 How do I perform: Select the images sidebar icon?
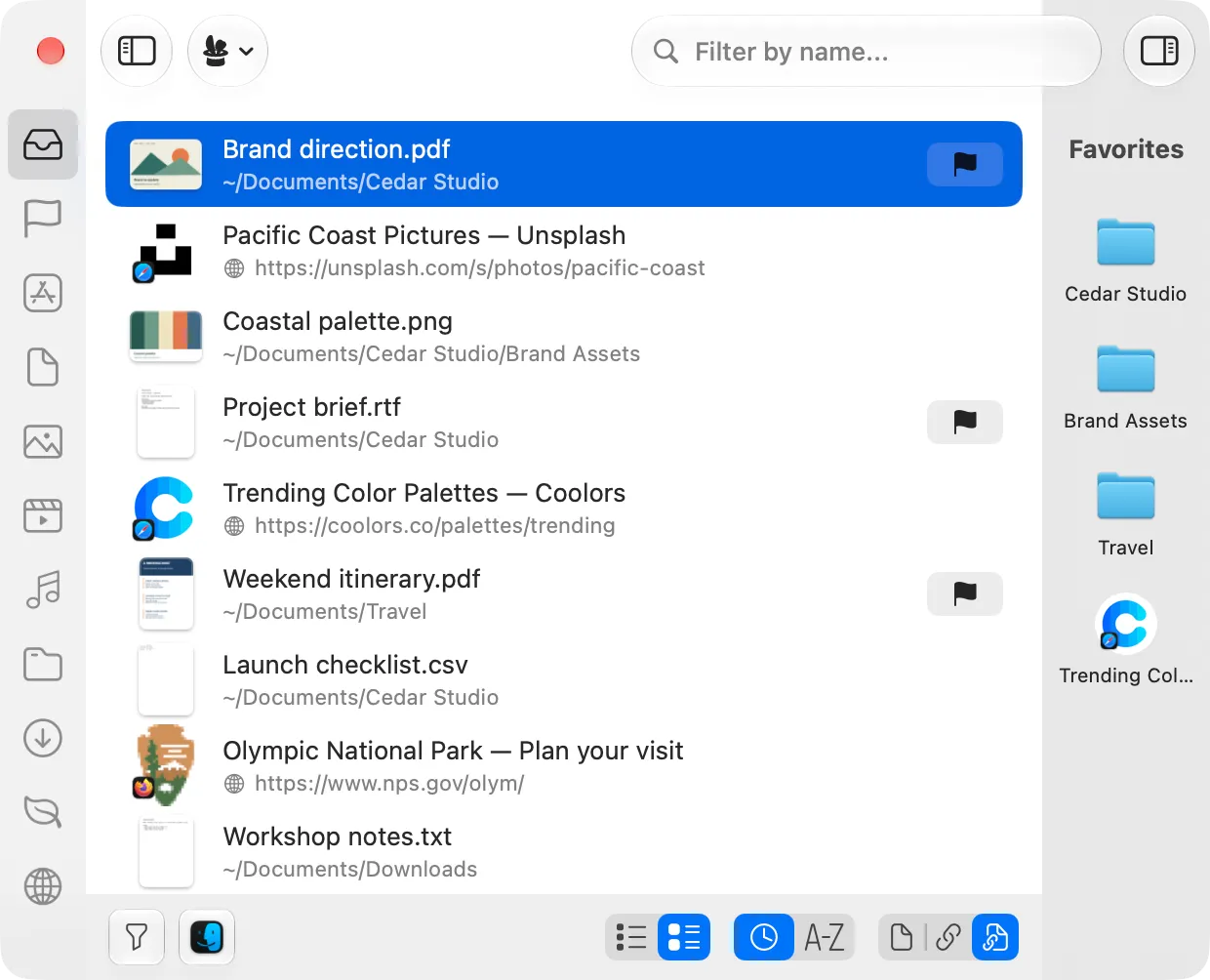click(x=43, y=441)
